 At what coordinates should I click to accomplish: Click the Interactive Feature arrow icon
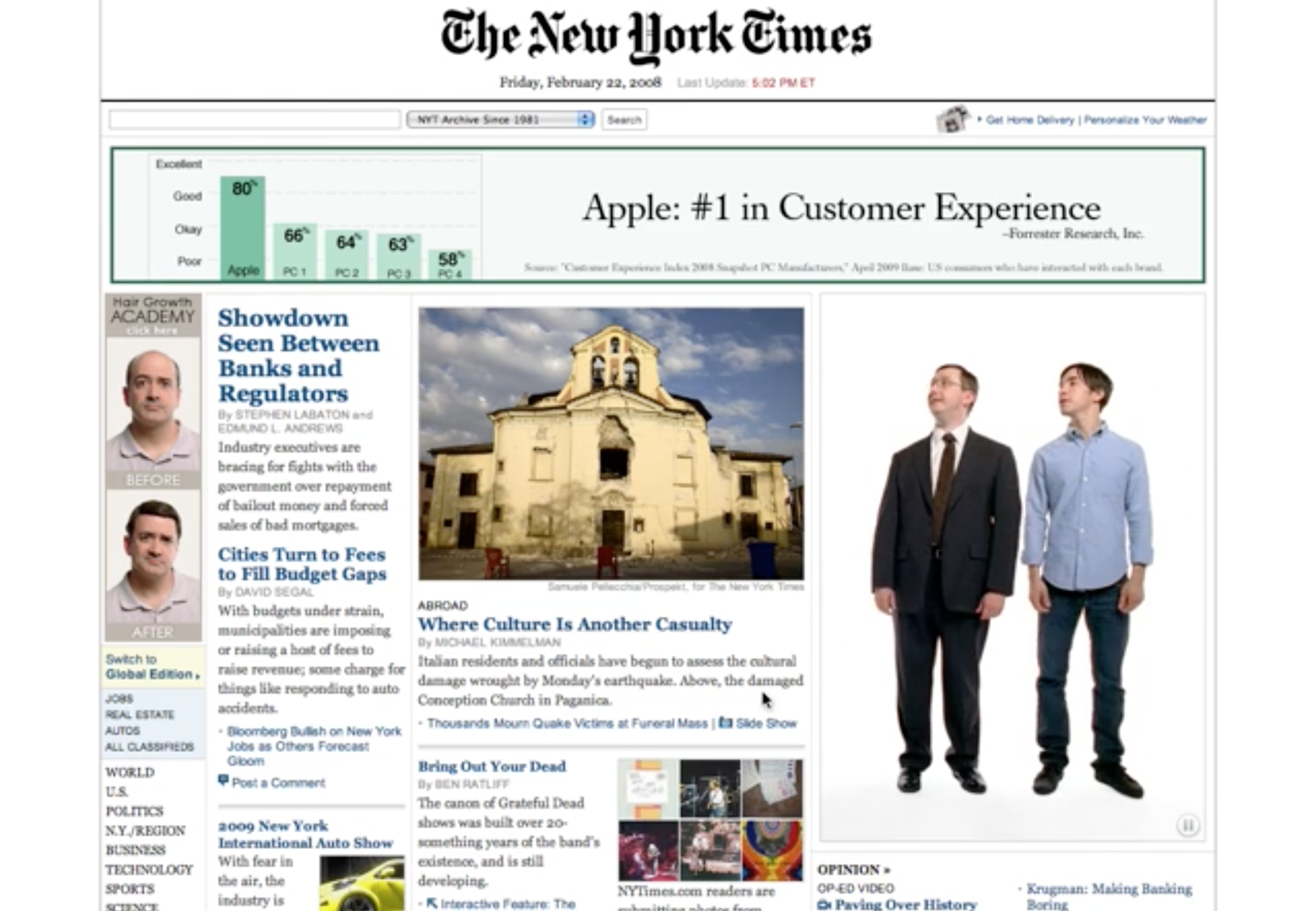click(x=432, y=904)
